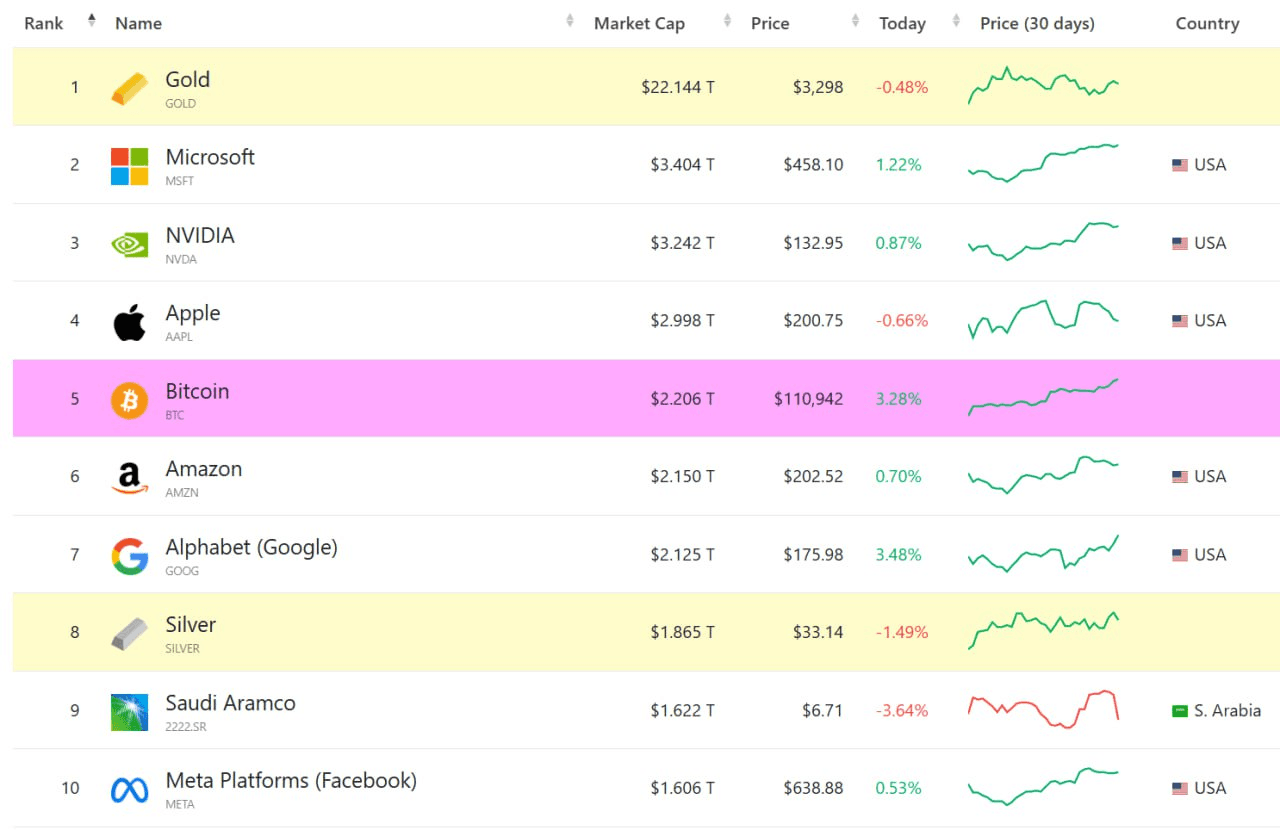The width and height of the screenshot is (1280, 830).
Task: Open the Microsoft company link
Action: tap(210, 157)
